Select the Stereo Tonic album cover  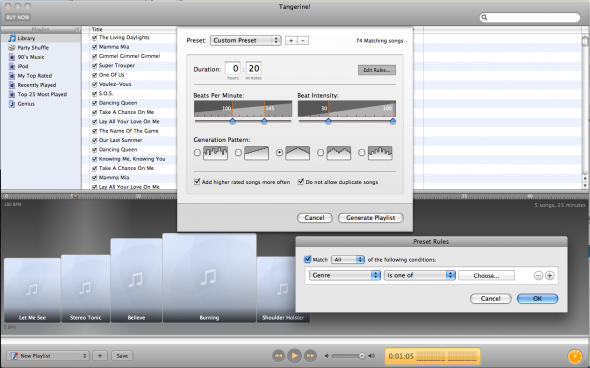(85, 289)
